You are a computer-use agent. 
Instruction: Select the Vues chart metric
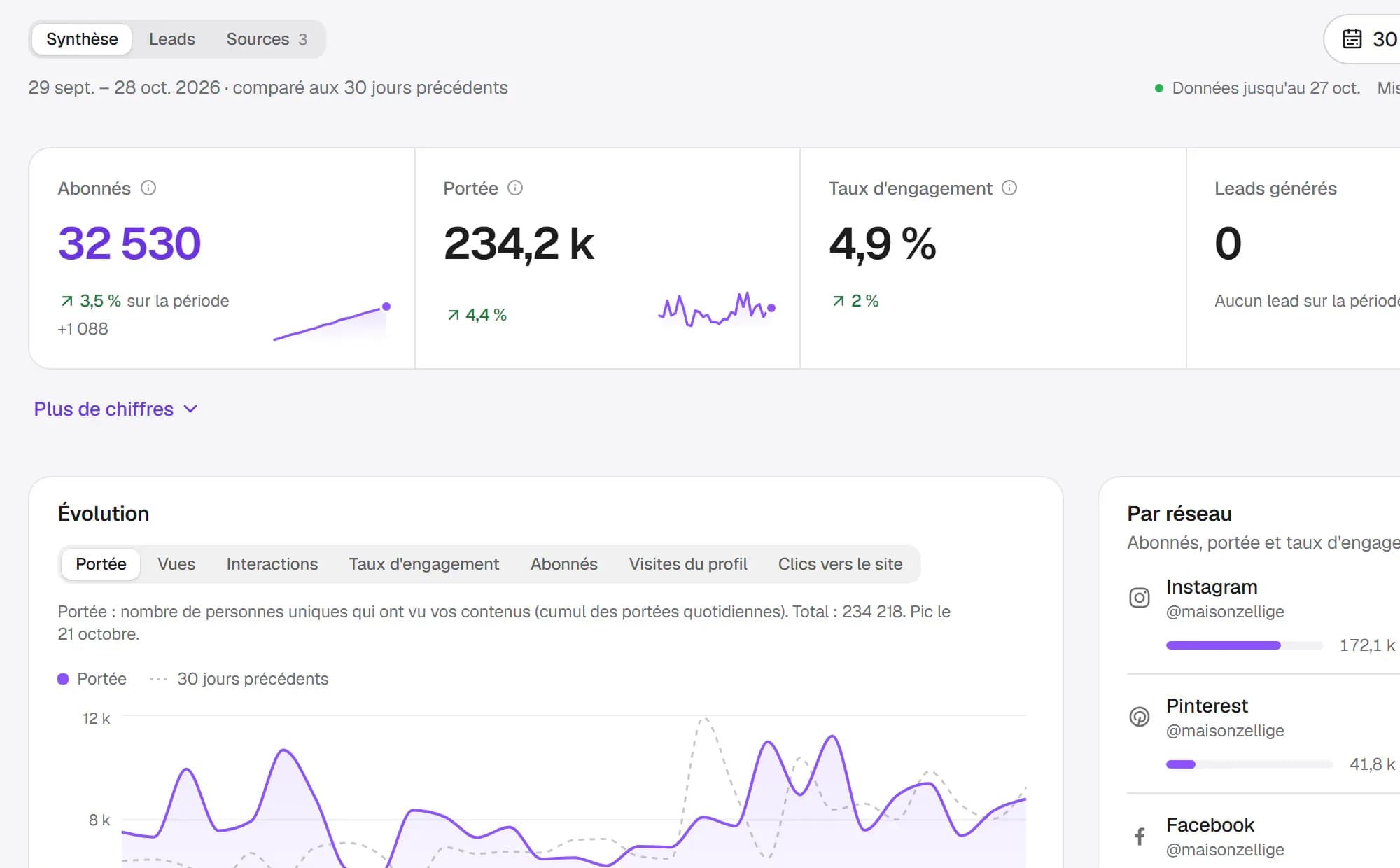(x=176, y=564)
